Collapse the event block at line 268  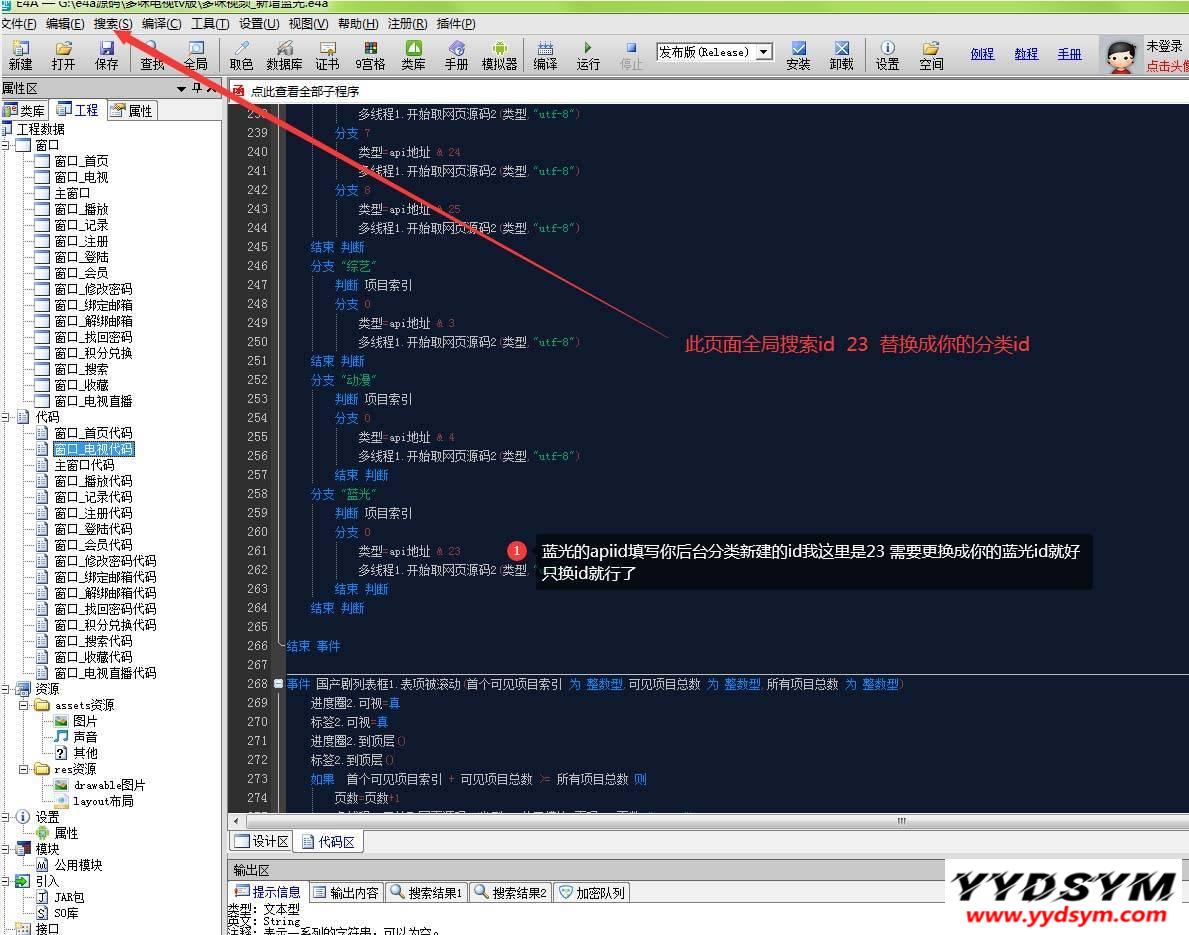278,684
